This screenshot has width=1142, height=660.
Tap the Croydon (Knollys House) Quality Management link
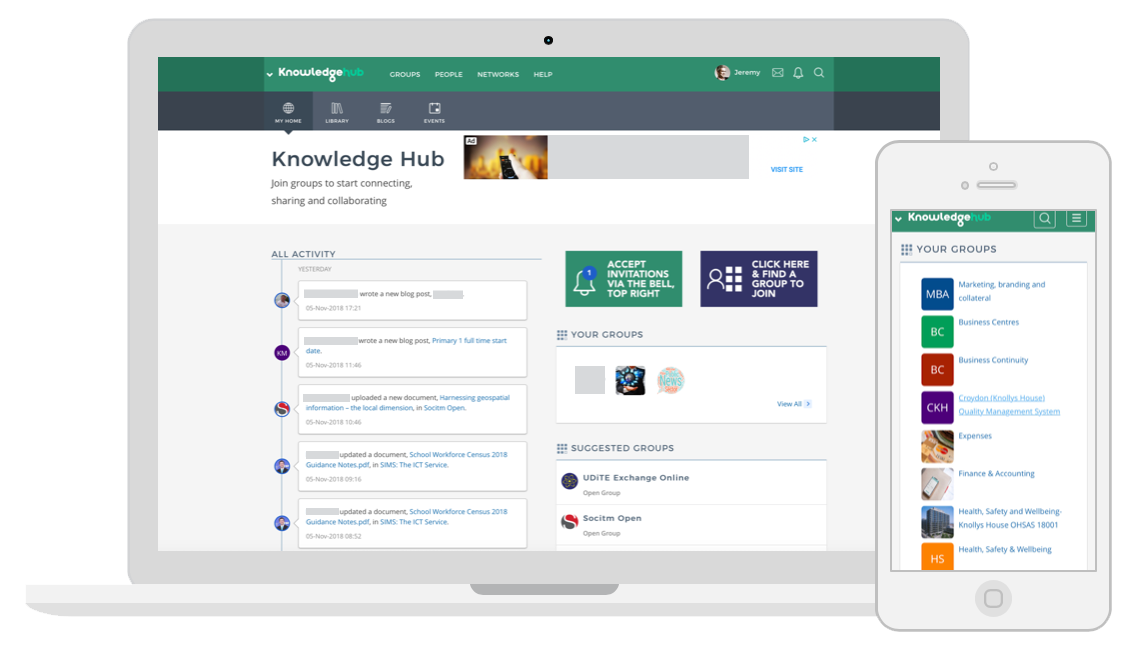pyautogui.click(x=1009, y=405)
